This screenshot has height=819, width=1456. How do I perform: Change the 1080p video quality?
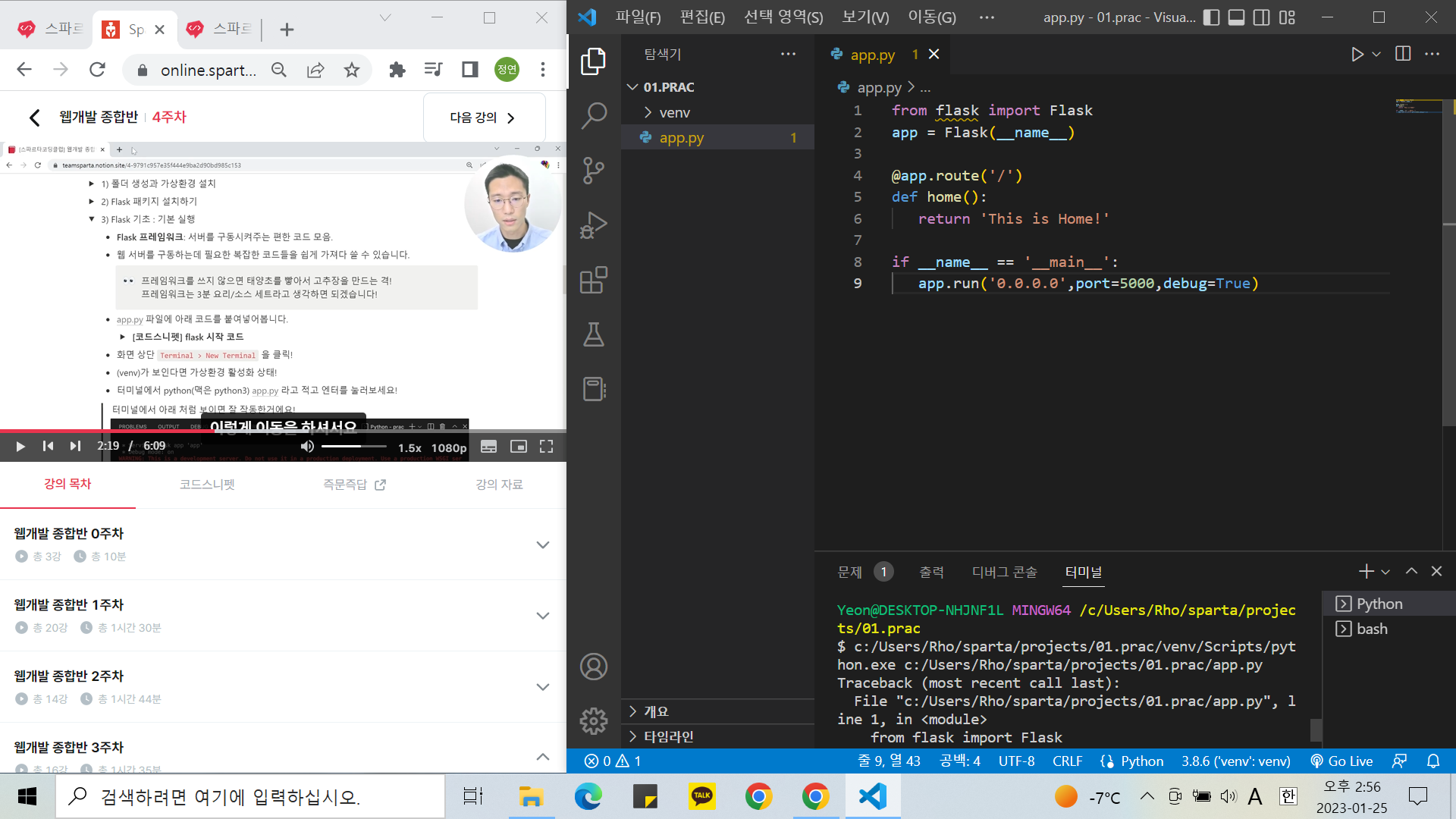click(449, 447)
